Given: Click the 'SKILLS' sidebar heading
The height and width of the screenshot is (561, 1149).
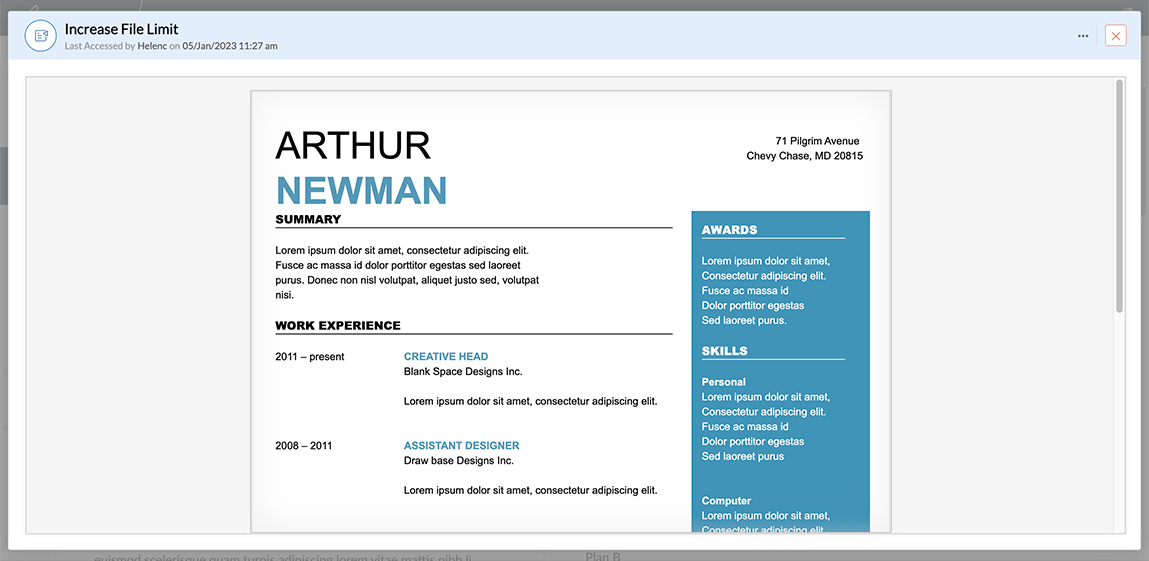Looking at the screenshot, I should [x=725, y=351].
